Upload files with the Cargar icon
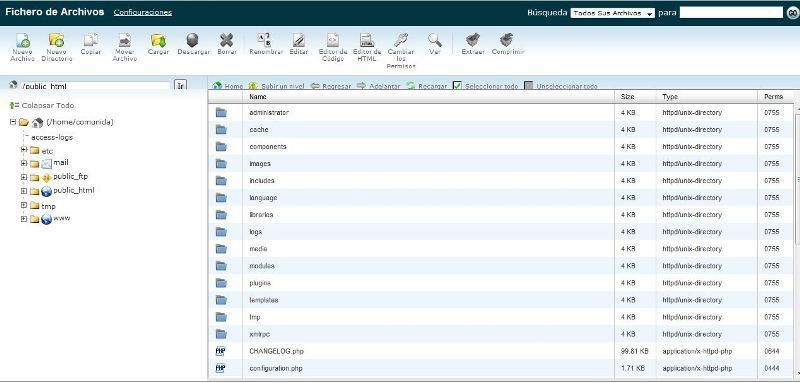The height and width of the screenshot is (383, 800). (x=158, y=41)
